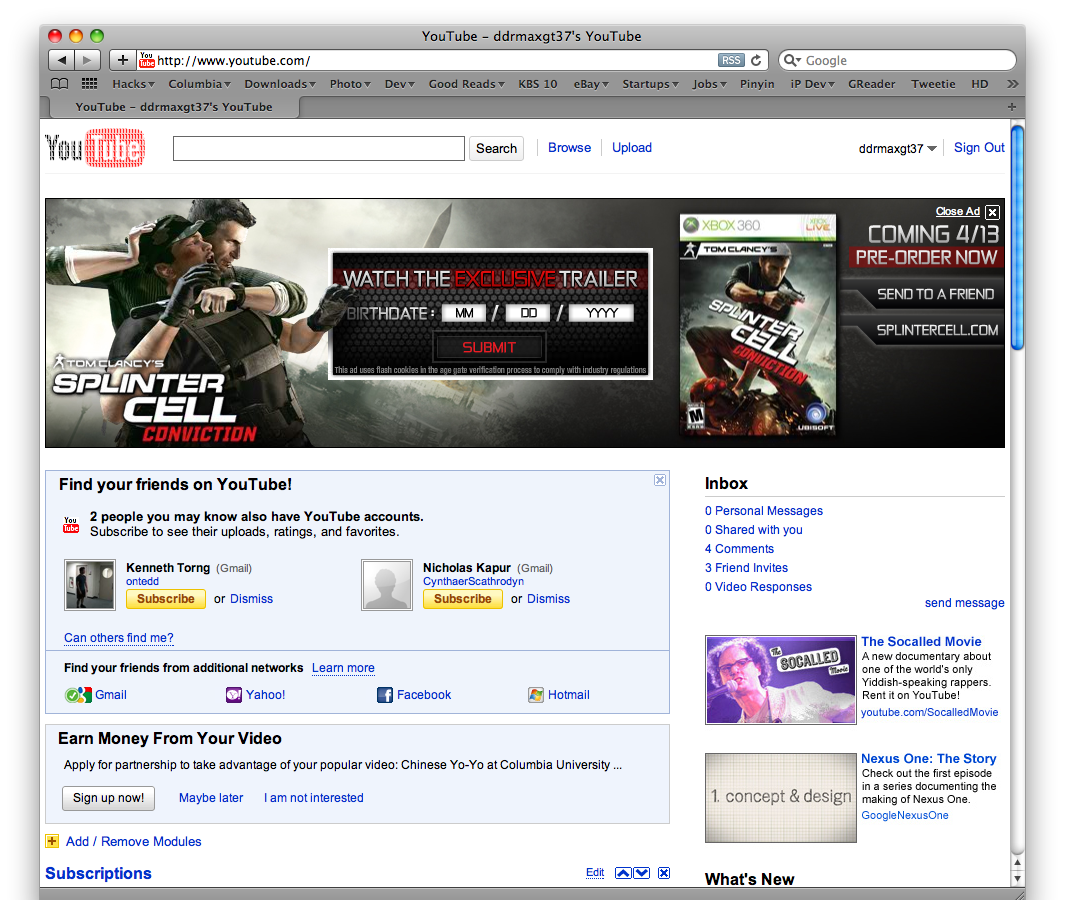
Task: Close the Splinter Cell ad with X
Action: [x=992, y=212]
